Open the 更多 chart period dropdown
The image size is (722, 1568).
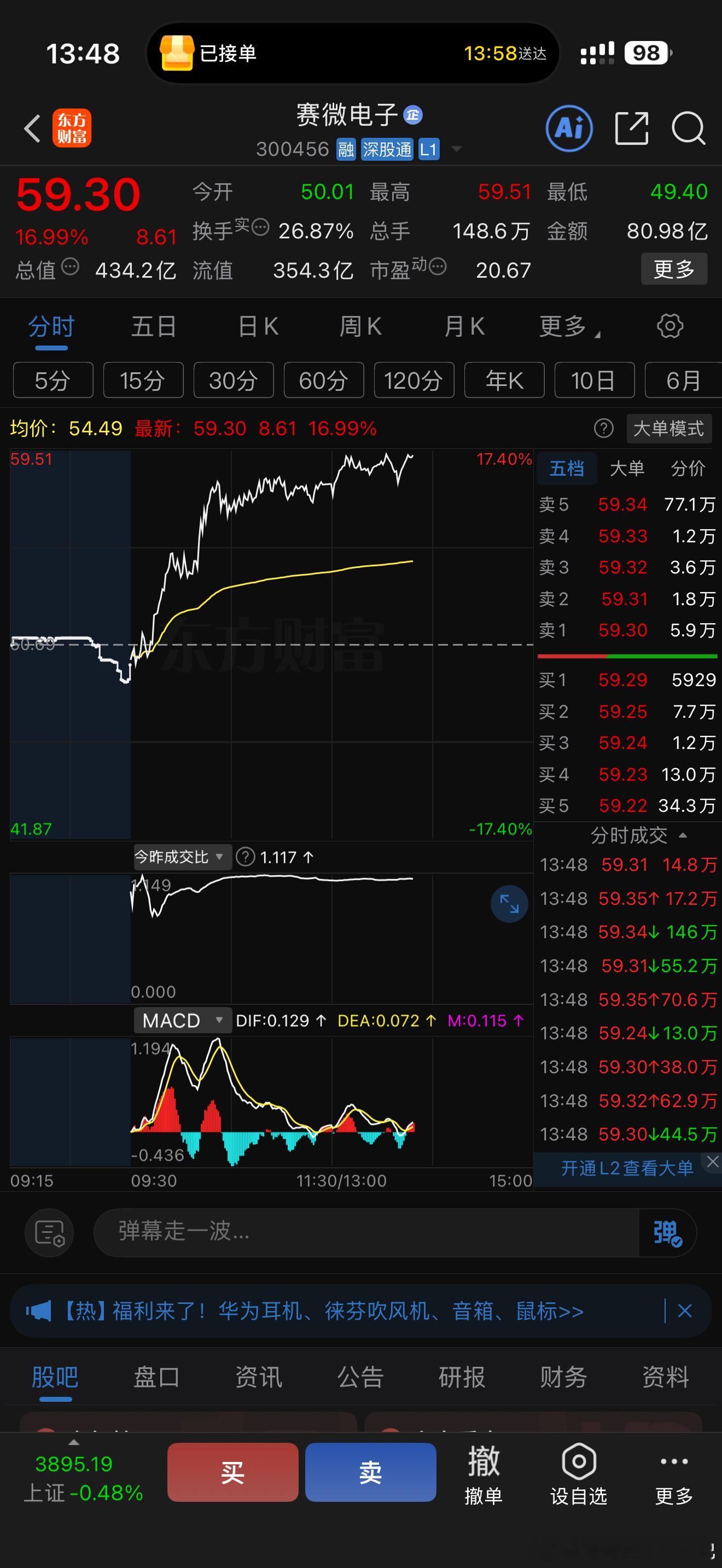pyautogui.click(x=569, y=326)
